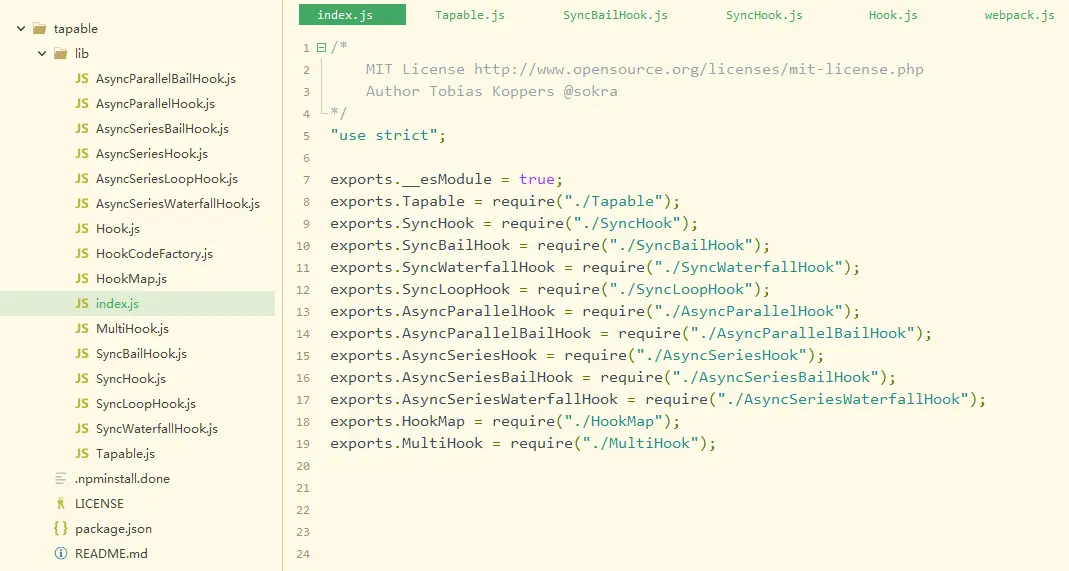1069x571 pixels.
Task: Collapse the tapable folder chevron
Action: (21, 29)
